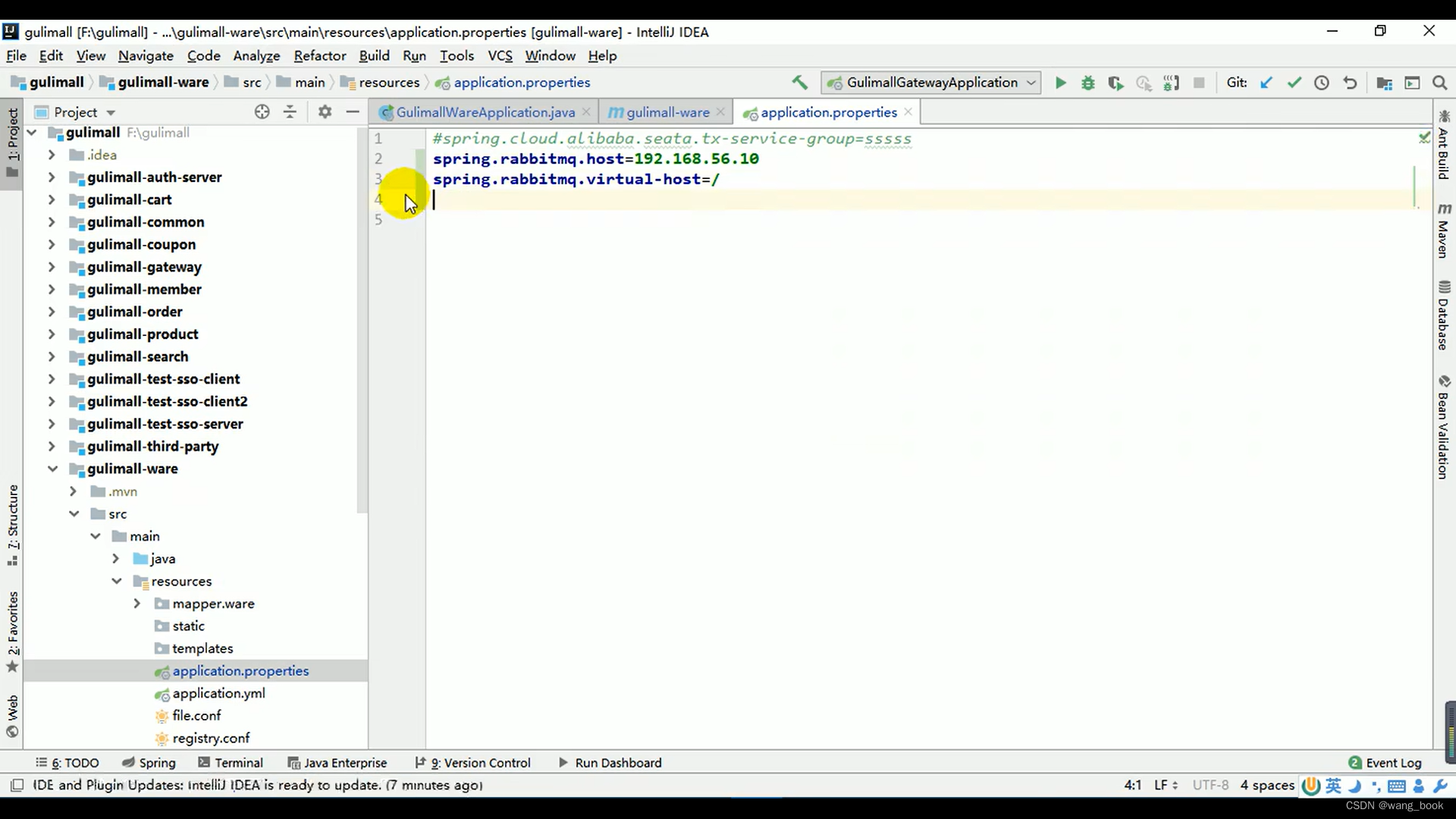Click the gulimall-ware breadcrumb
This screenshot has height=819, width=1456.
click(163, 83)
